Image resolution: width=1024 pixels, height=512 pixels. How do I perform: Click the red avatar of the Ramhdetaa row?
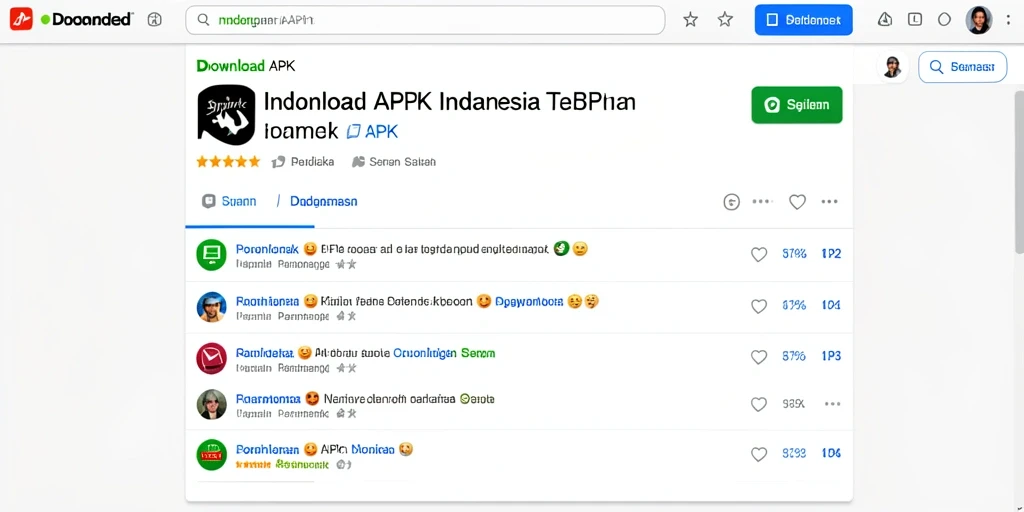coord(211,359)
